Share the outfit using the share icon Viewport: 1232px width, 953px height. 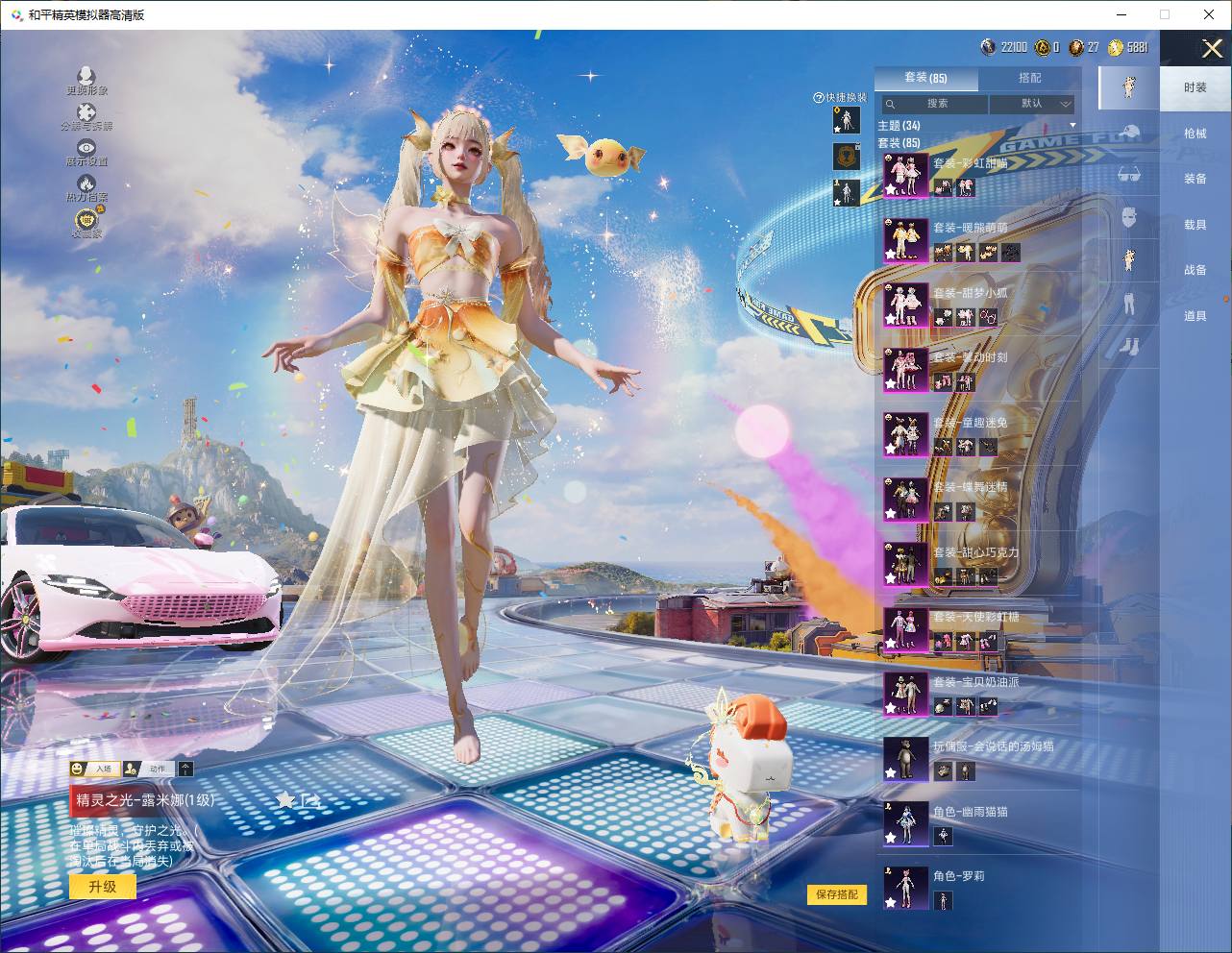[310, 799]
